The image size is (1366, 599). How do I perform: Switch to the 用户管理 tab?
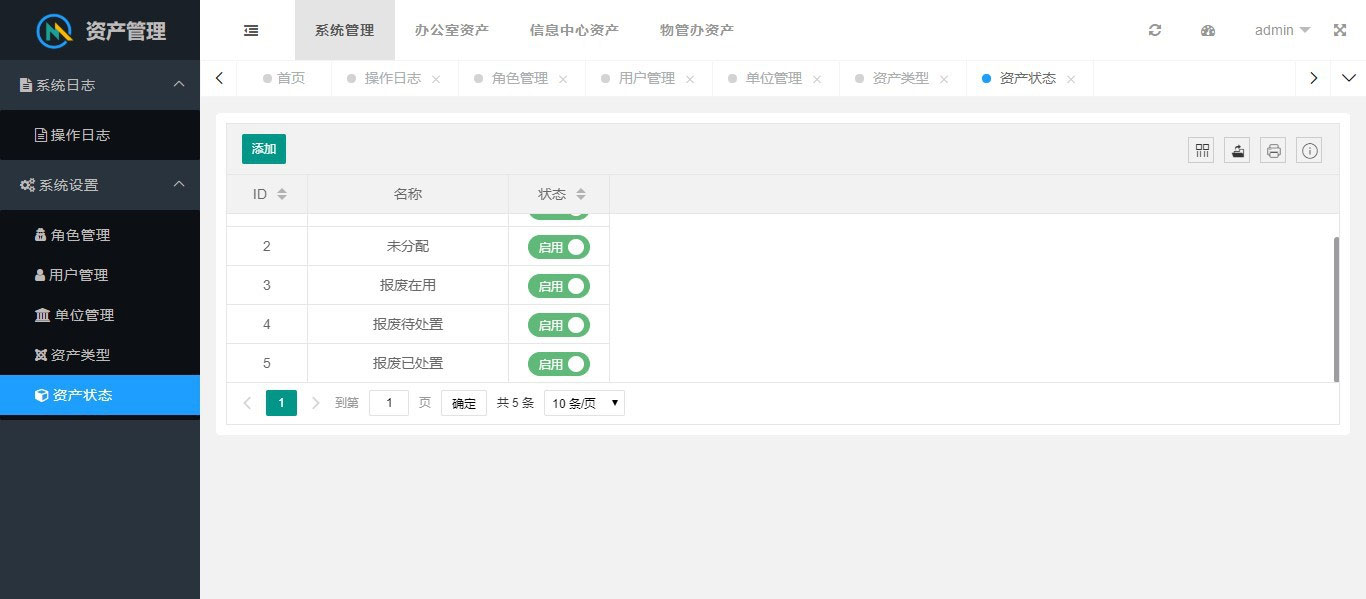click(646, 78)
